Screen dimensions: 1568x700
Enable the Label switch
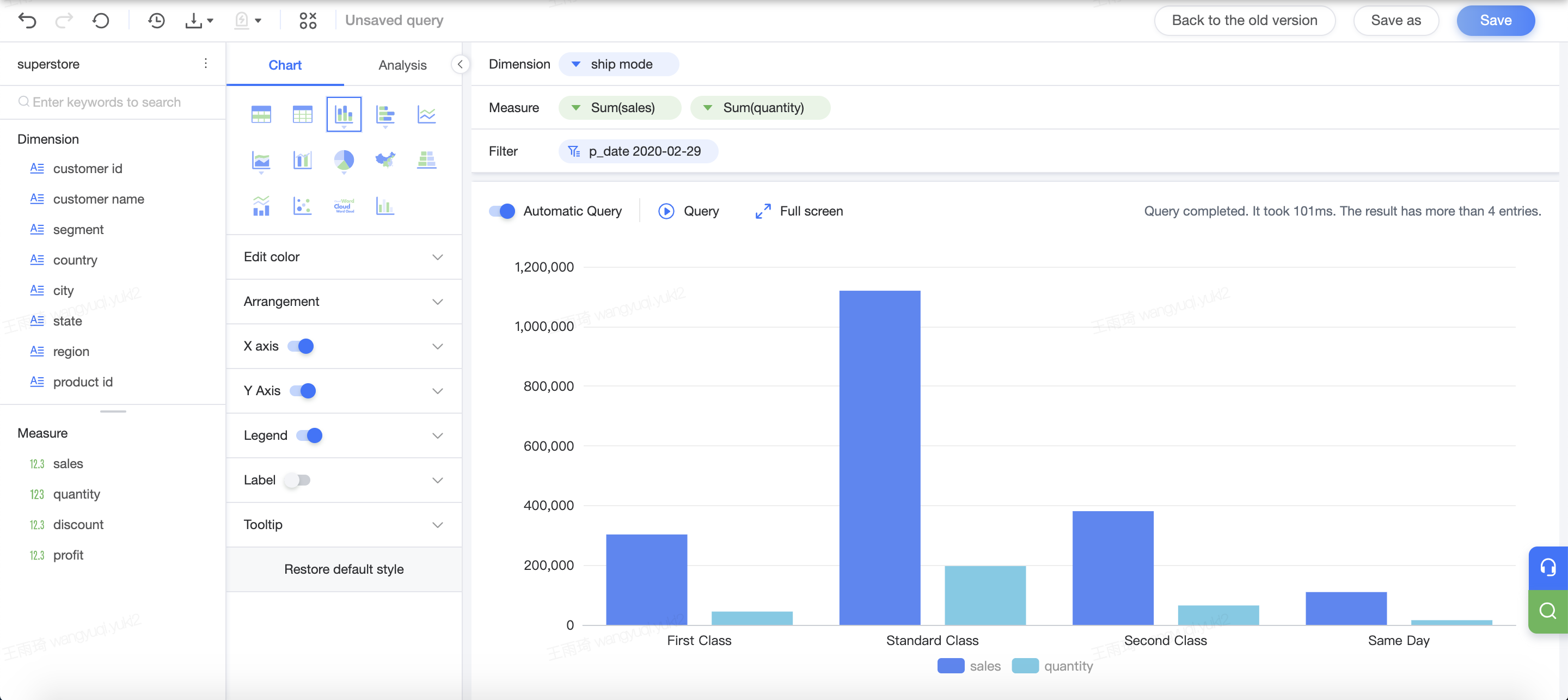(298, 480)
